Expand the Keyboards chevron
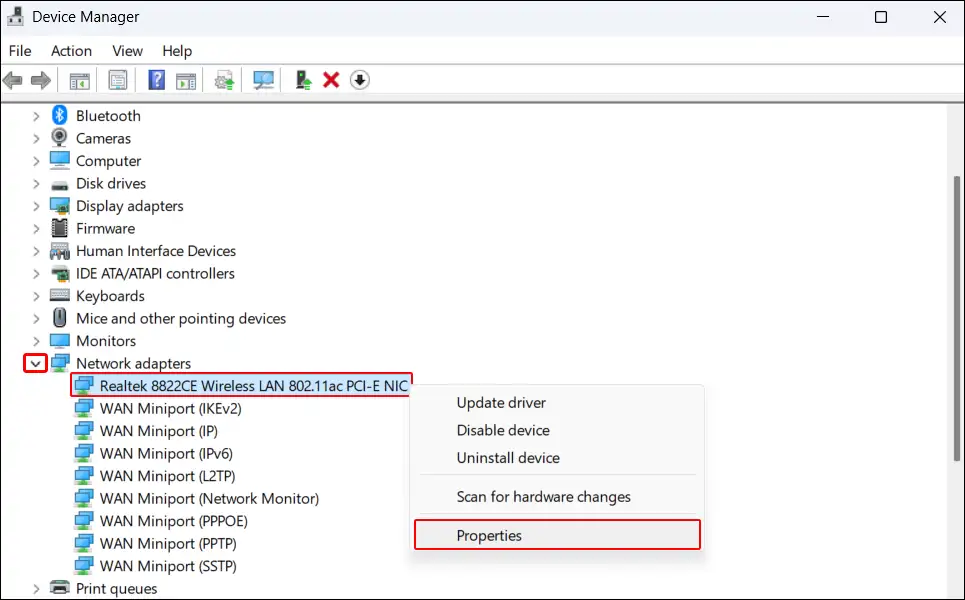The height and width of the screenshot is (600, 965). coord(36,296)
